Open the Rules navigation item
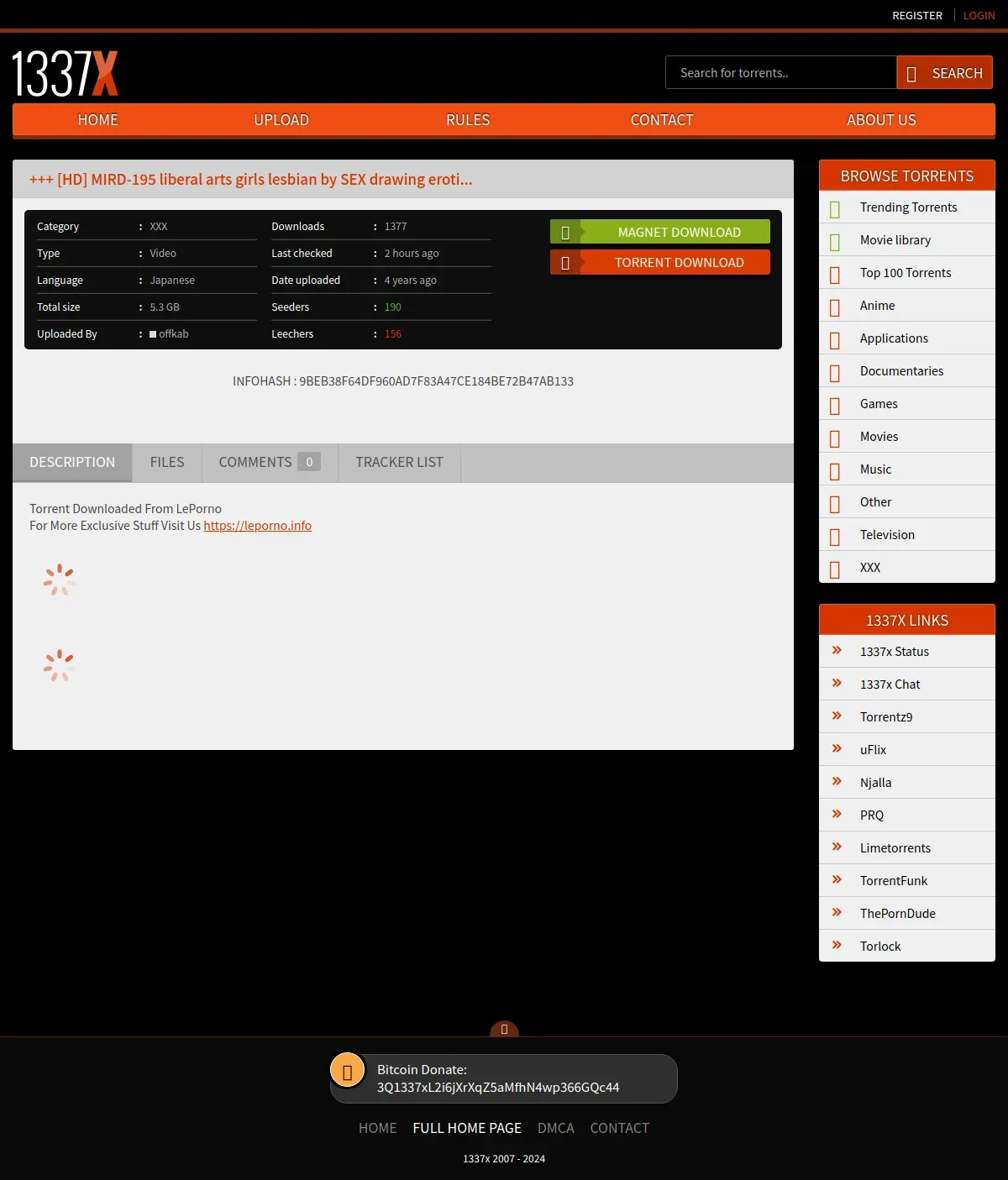This screenshot has height=1180, width=1008. coord(468,120)
